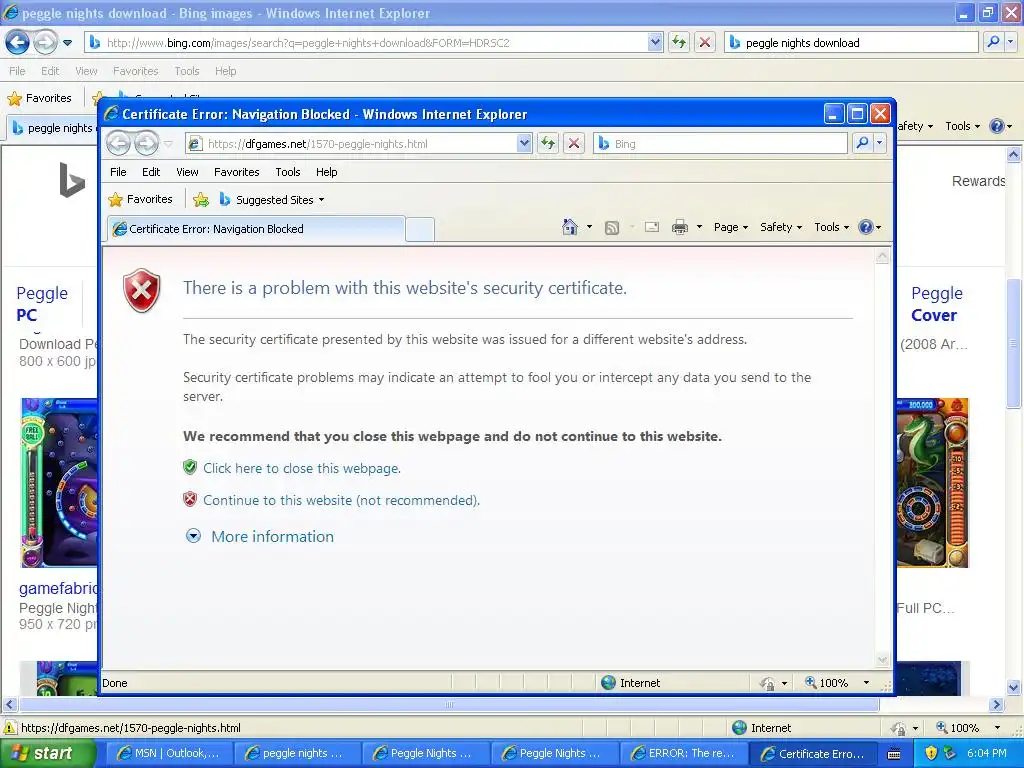1024x768 pixels.
Task: Open the zoom level 100% dropdown in the front window
Action: coord(866,683)
